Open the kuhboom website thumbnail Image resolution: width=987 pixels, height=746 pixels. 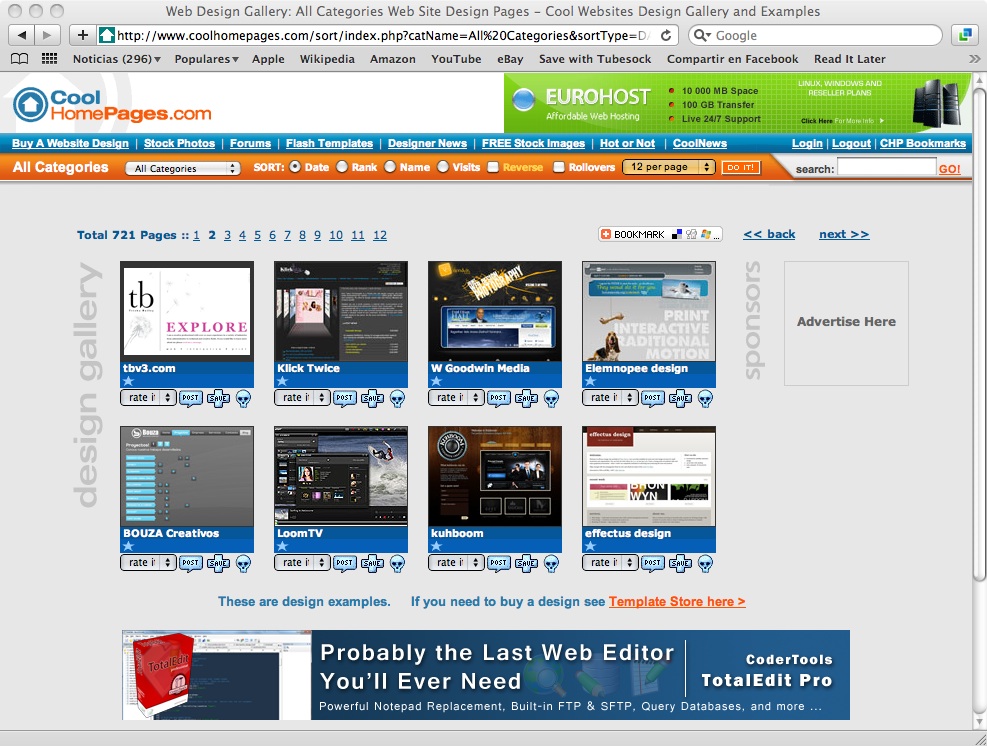pyautogui.click(x=495, y=477)
